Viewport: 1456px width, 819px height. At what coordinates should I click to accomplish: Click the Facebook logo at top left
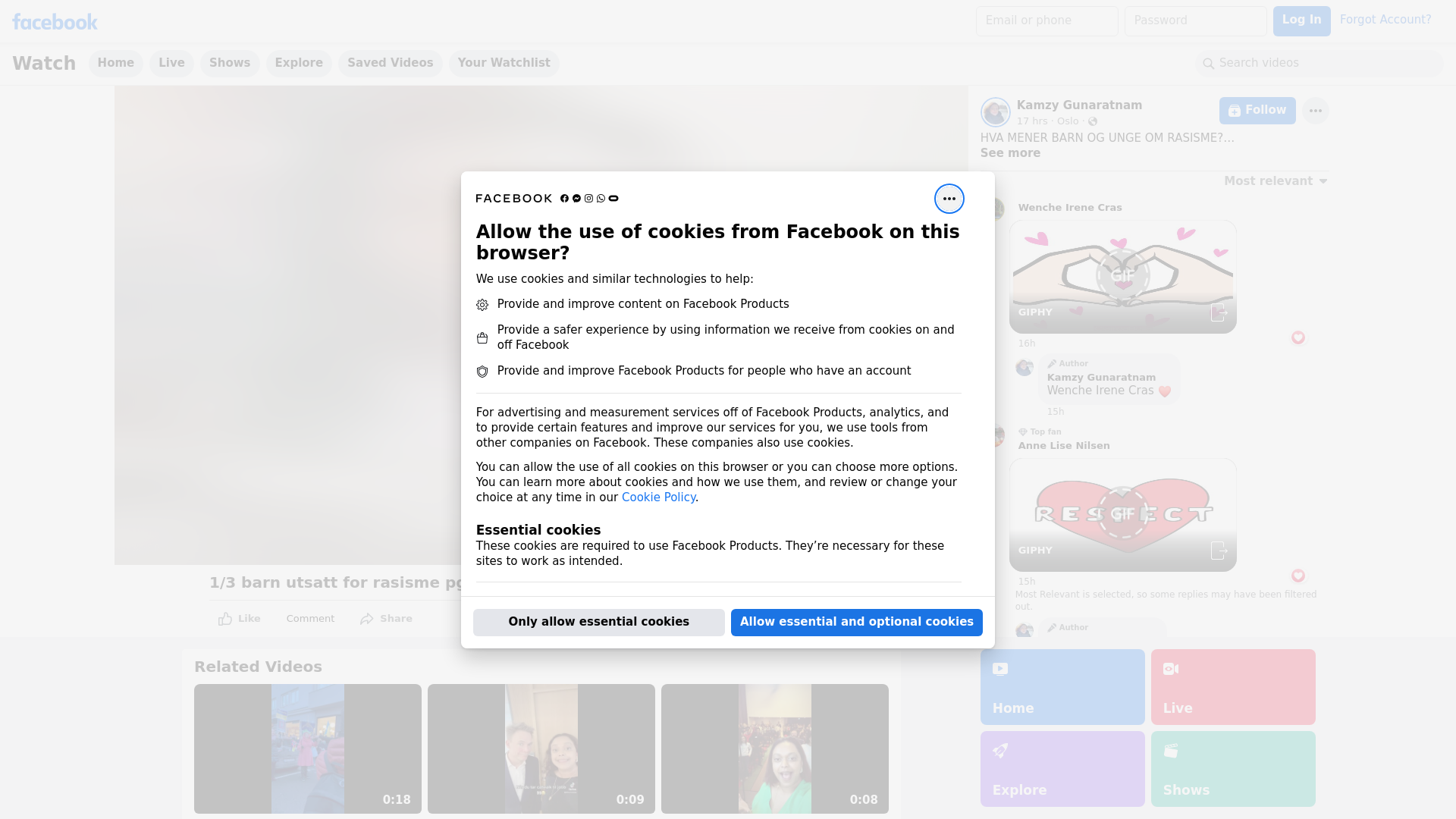55,22
